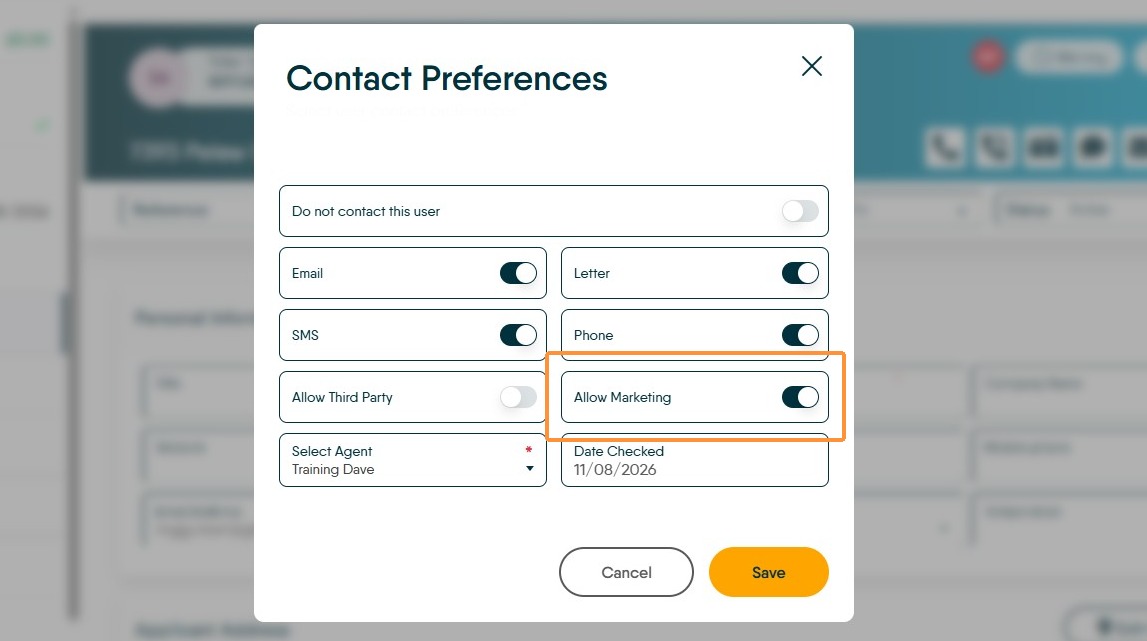1147x641 pixels.
Task: Click the red circular badge in header
Action: 988,56
